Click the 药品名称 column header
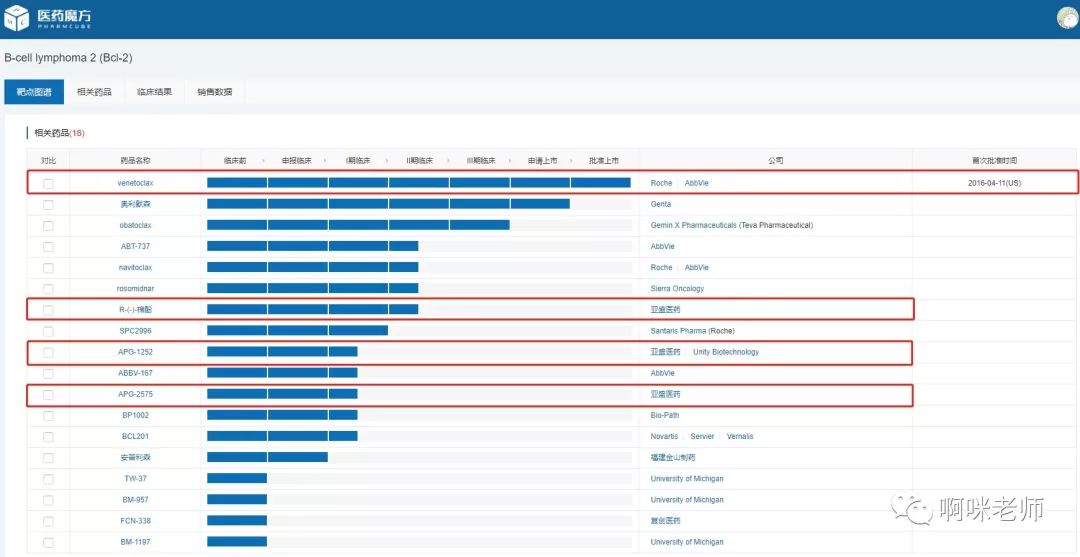The width and height of the screenshot is (1080, 557). pos(135,160)
